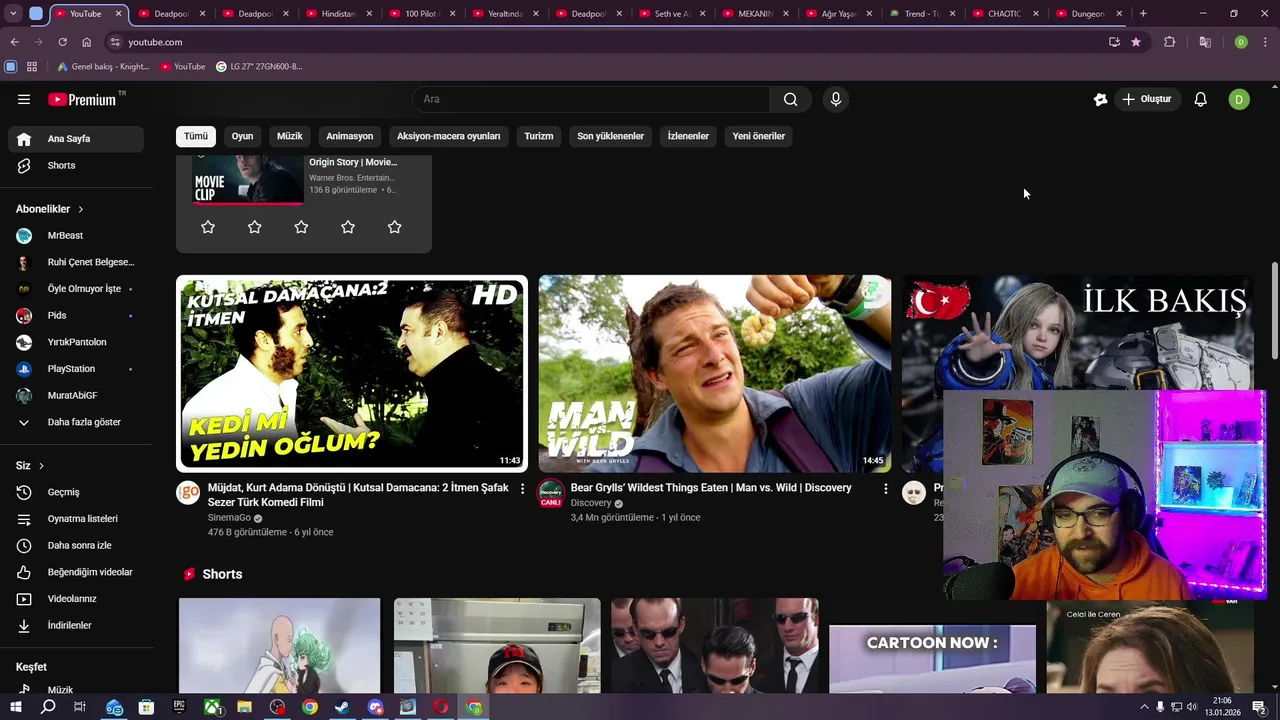Open Steam from the Windows taskbar

(x=342, y=707)
